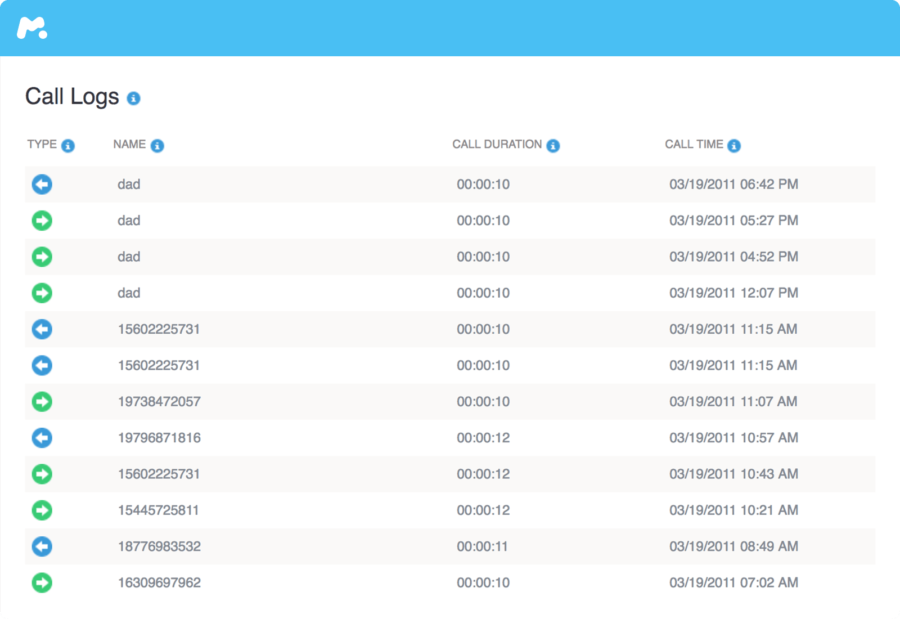Click call time 03/19/2011 05:27 PM
The width and height of the screenshot is (900, 619).
[734, 220]
